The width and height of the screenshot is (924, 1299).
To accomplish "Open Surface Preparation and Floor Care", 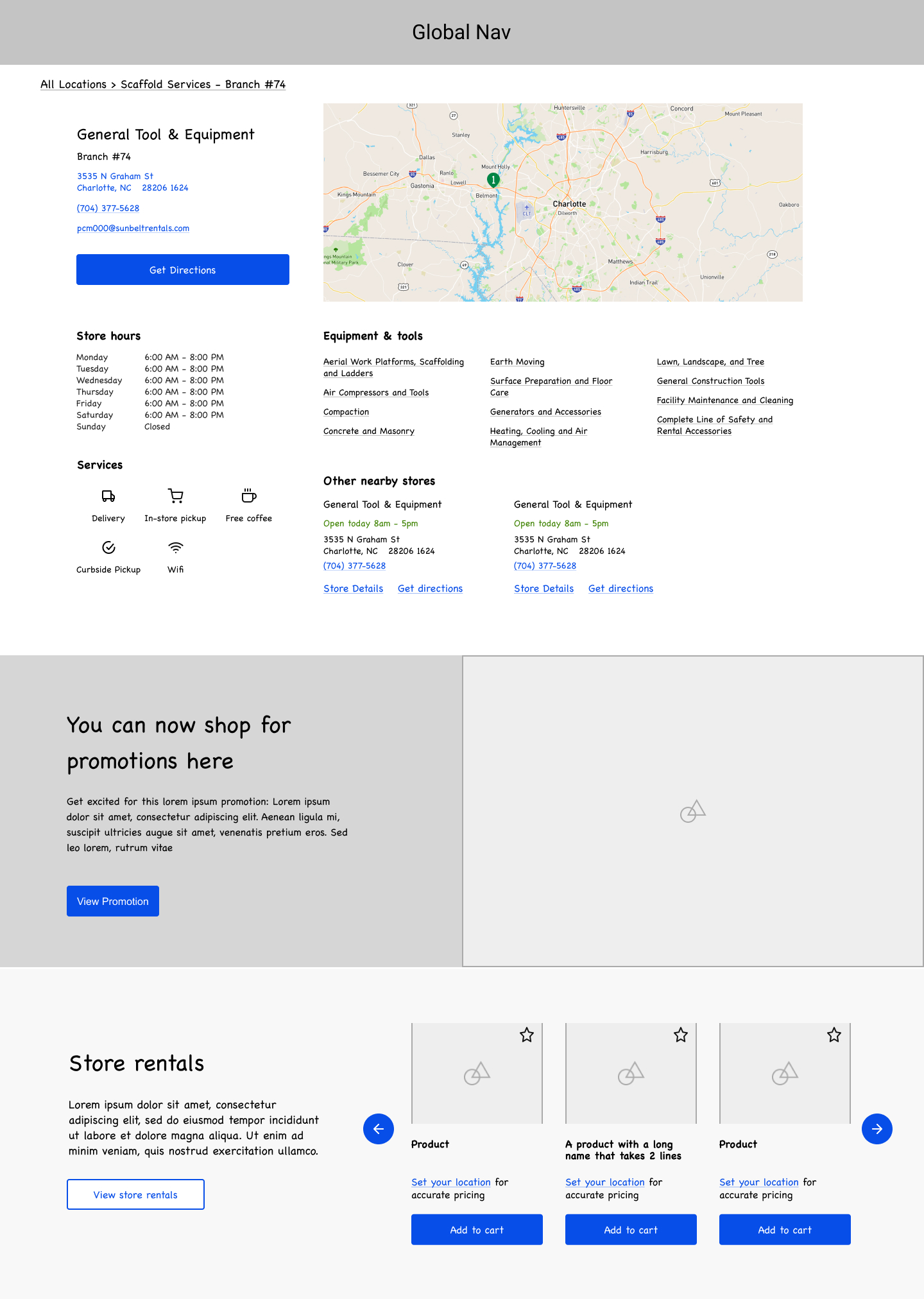I will coord(551,386).
